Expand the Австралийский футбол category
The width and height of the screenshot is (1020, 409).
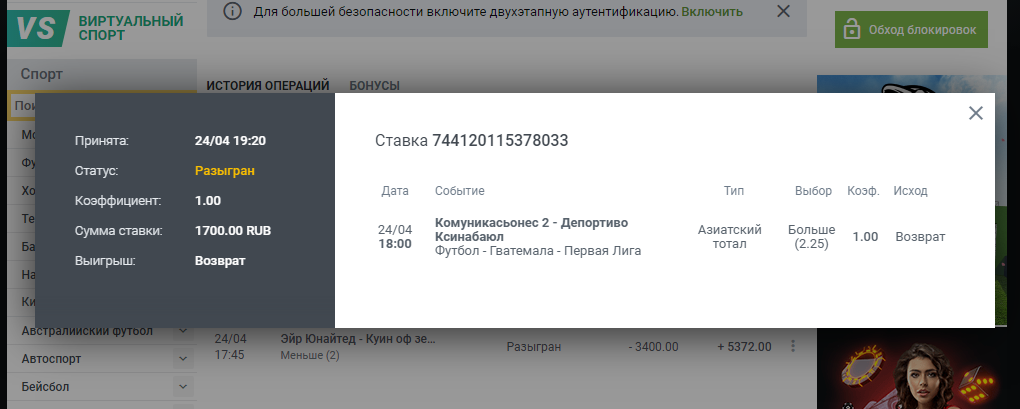(x=183, y=331)
